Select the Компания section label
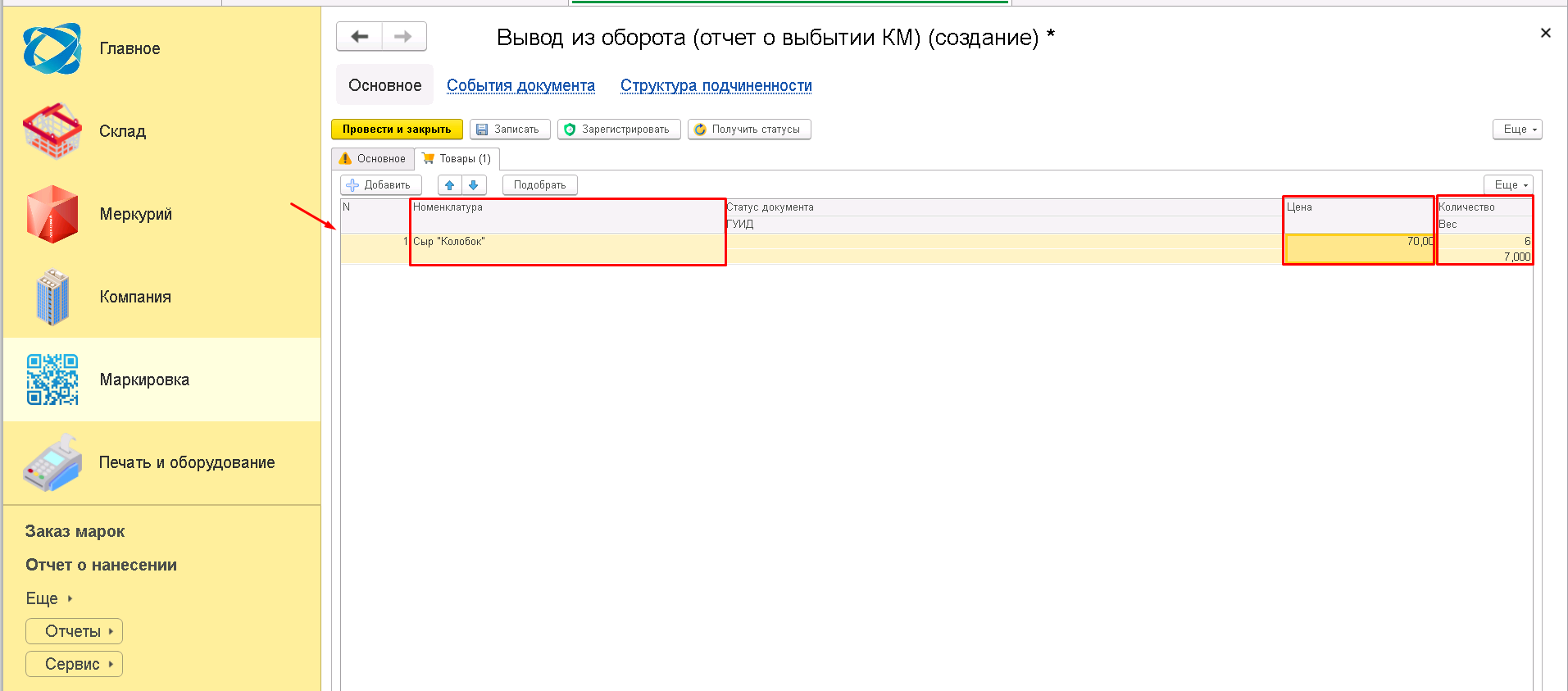The image size is (1568, 691). 135,297
